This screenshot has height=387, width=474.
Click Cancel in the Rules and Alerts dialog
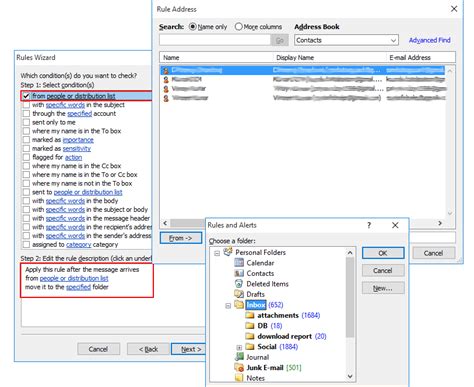click(383, 270)
